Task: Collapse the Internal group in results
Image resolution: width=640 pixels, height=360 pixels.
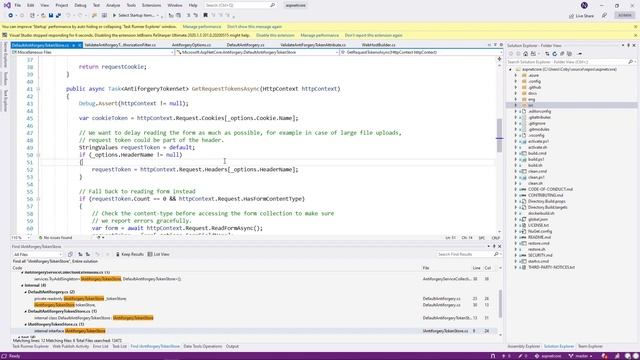Action: [x=22, y=285]
